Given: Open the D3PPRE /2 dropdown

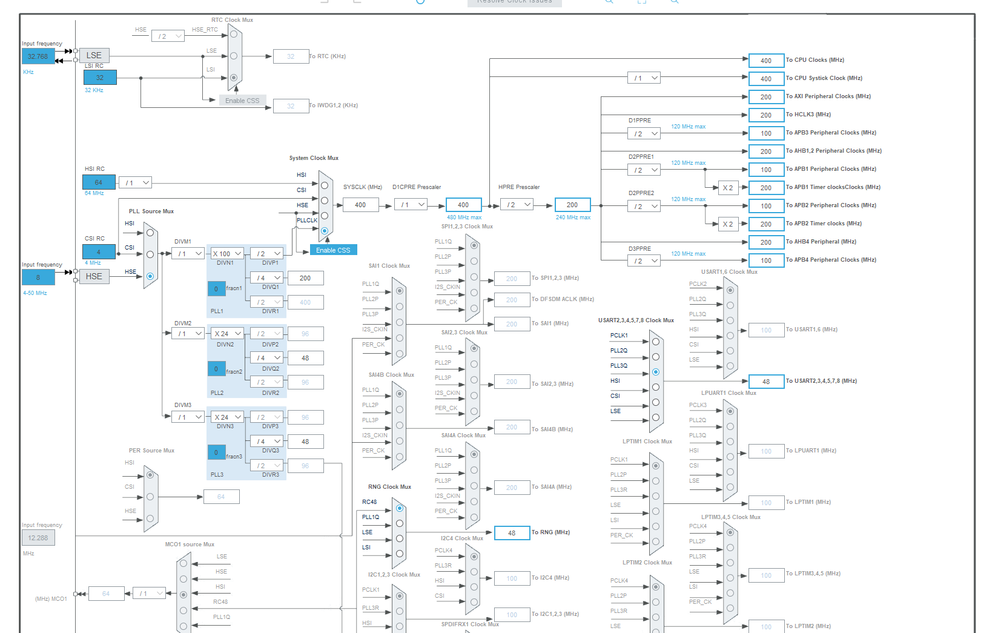Looking at the screenshot, I should 643,261.
